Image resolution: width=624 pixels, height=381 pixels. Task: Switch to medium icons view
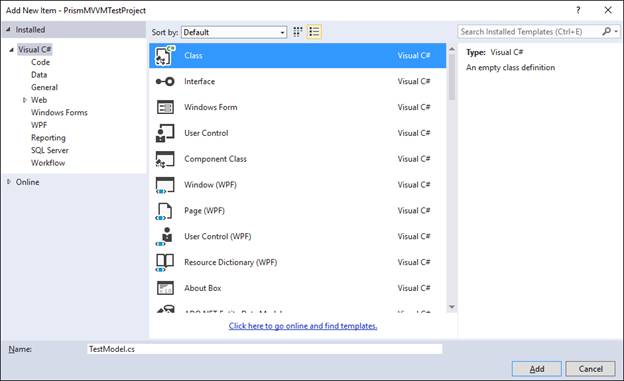pos(298,32)
